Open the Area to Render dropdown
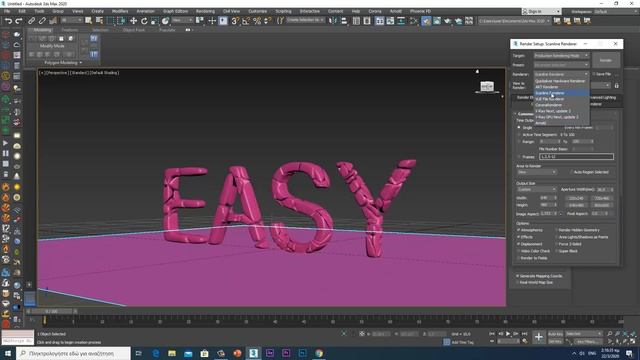This screenshot has width=640, height=360. coord(536,172)
